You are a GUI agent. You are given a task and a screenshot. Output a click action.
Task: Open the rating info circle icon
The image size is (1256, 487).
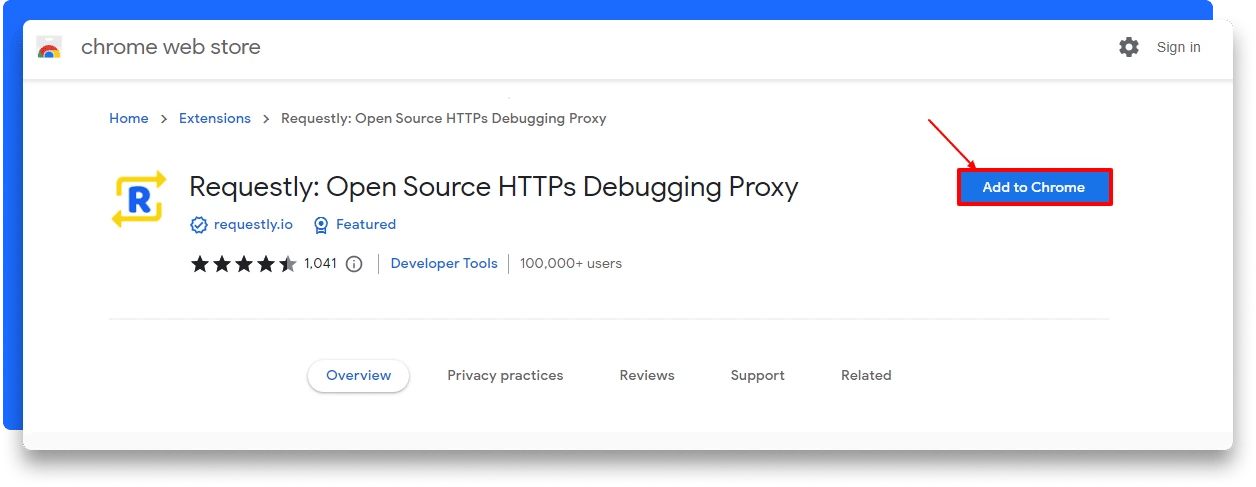pyautogui.click(x=354, y=264)
